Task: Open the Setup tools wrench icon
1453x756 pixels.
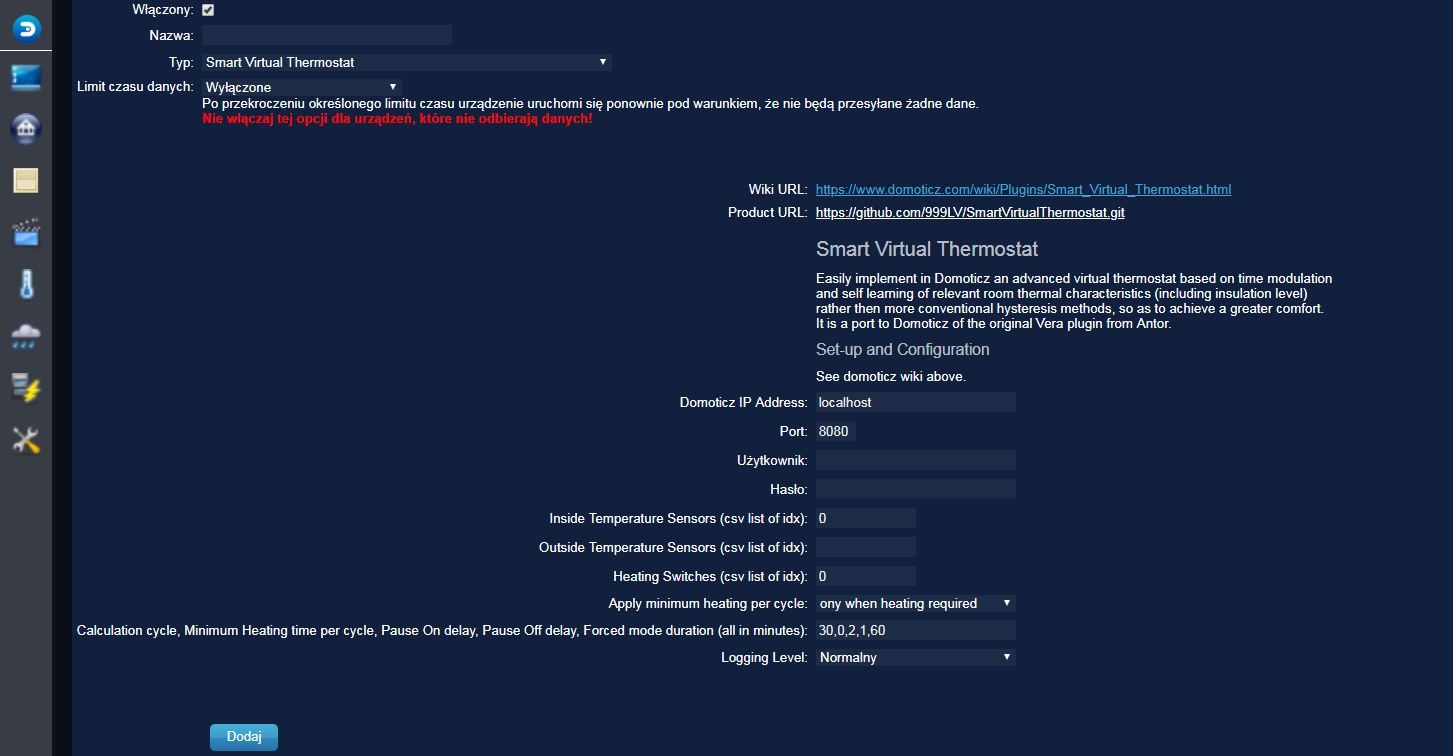Action: pos(26,440)
